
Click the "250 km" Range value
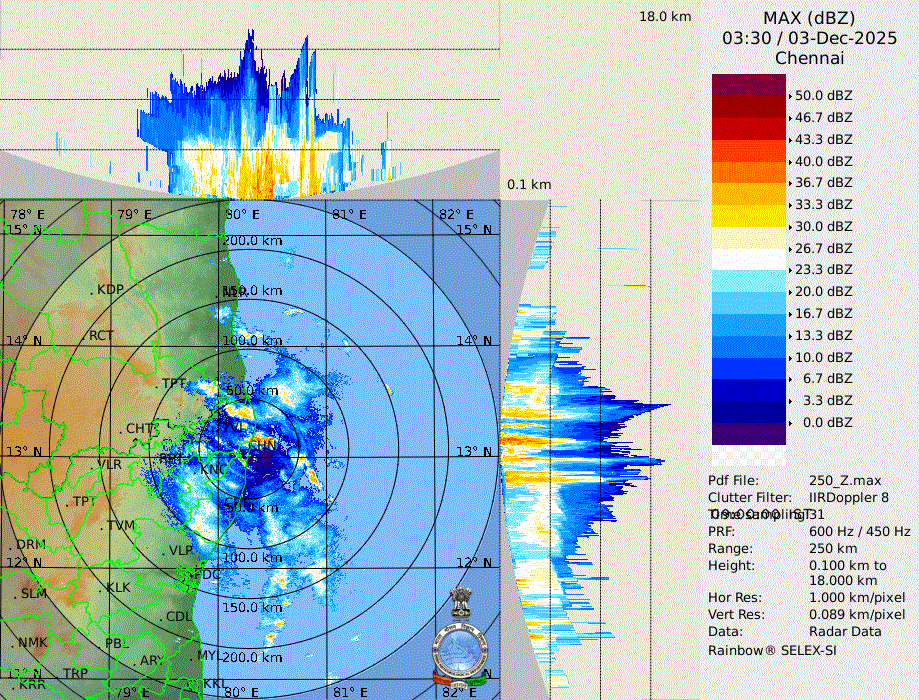tap(833, 549)
